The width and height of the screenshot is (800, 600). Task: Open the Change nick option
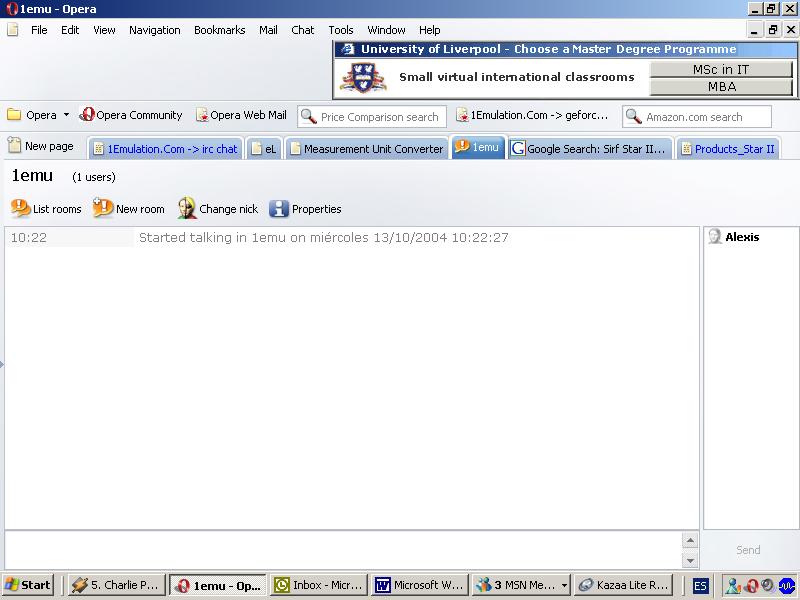(x=218, y=209)
